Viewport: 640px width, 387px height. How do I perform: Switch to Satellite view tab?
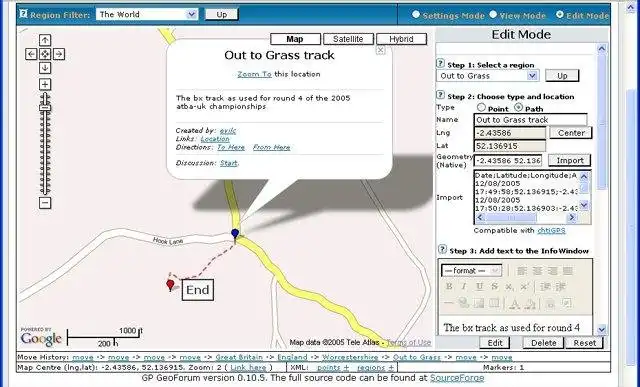pos(348,39)
